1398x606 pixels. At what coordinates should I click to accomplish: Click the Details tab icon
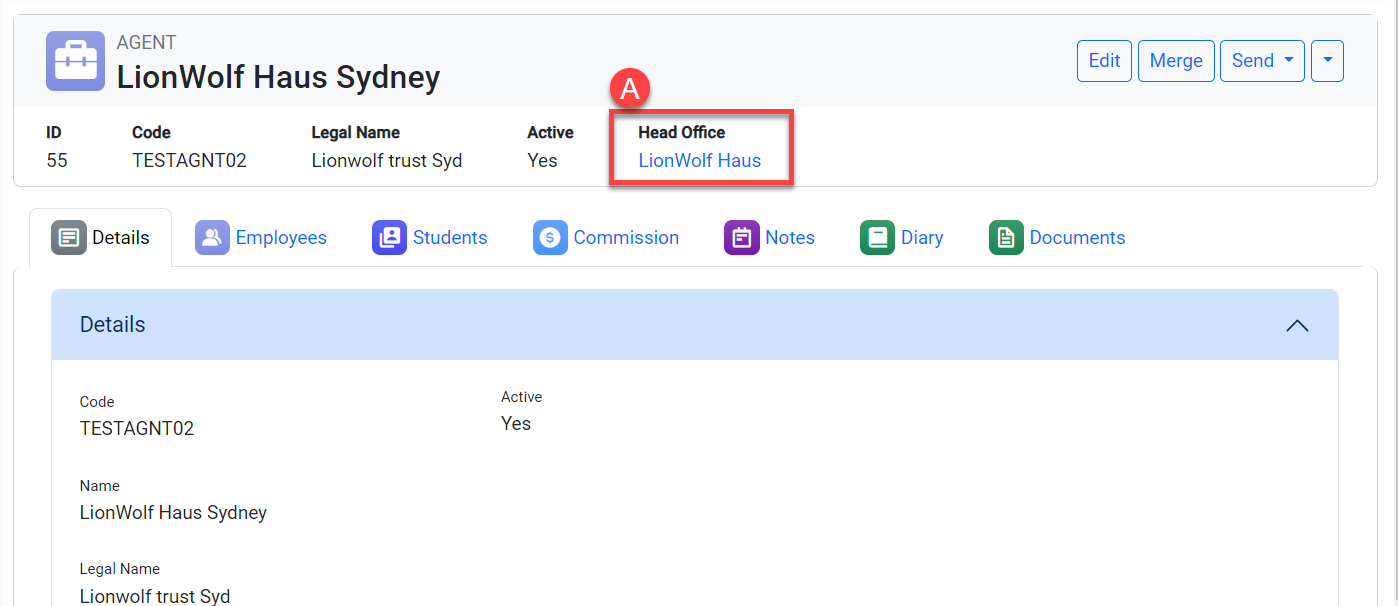pyautogui.click(x=69, y=238)
